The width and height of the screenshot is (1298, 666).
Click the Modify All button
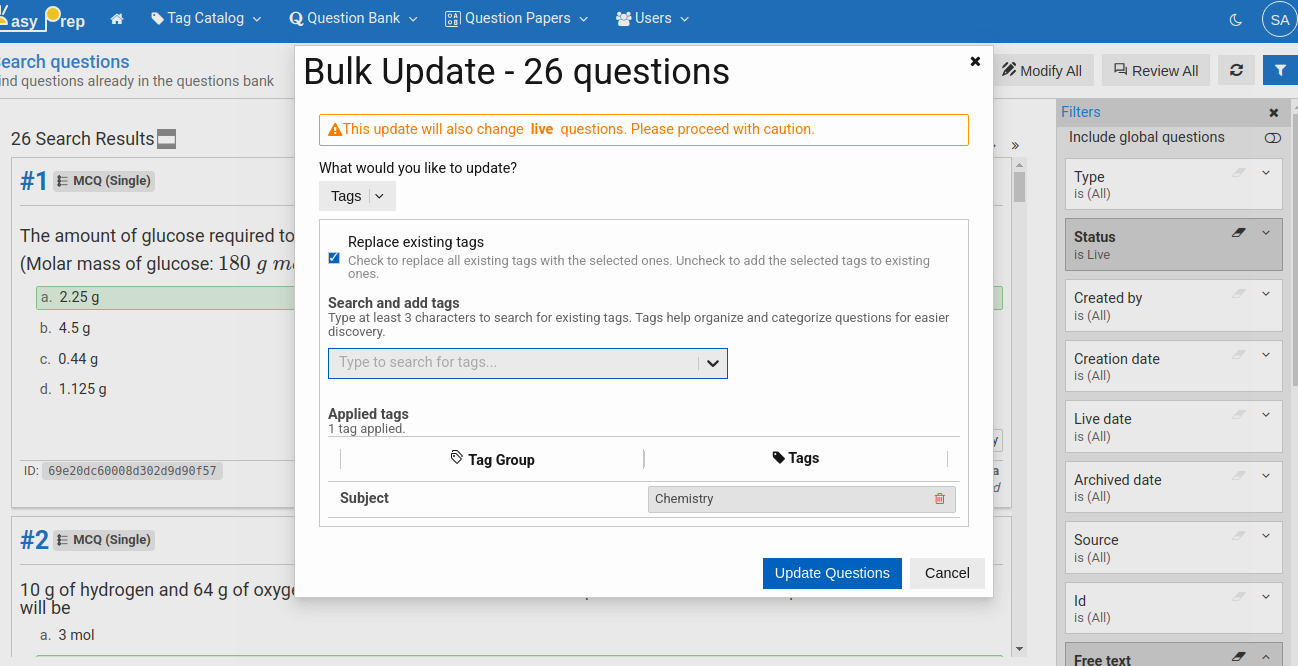pyautogui.click(x=1042, y=70)
